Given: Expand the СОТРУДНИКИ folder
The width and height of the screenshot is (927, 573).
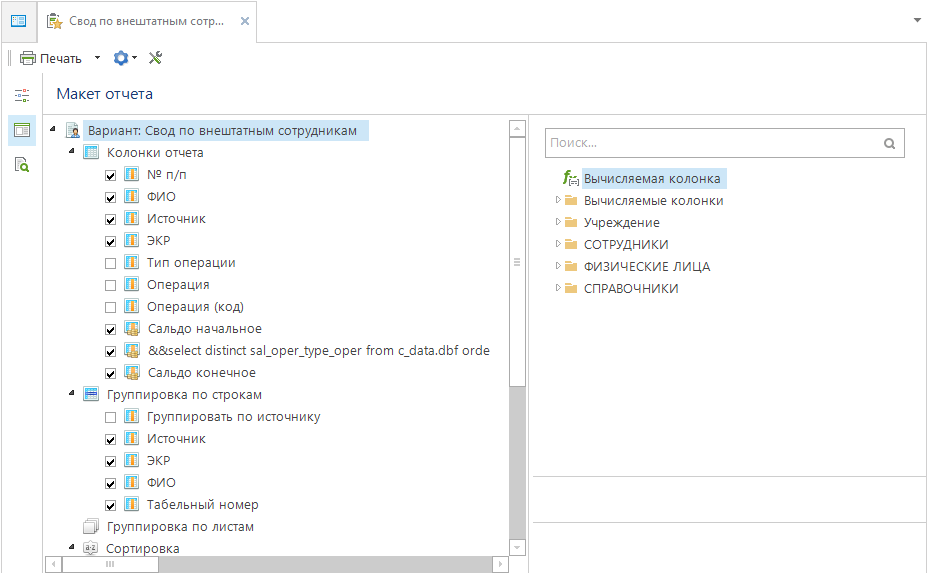Looking at the screenshot, I should [x=558, y=244].
